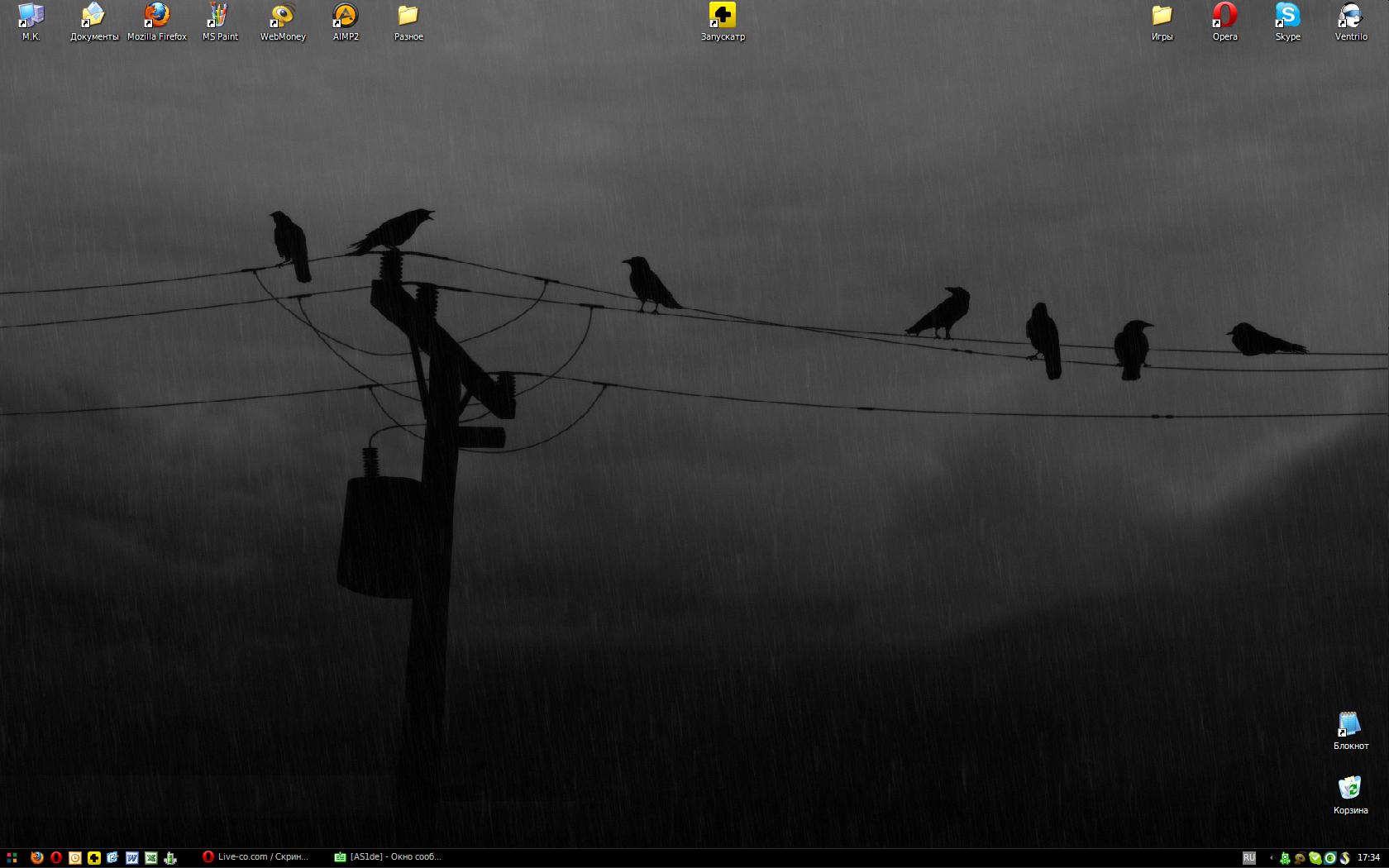Image resolution: width=1389 pixels, height=868 pixels.
Task: Expand hidden tray icons with the arrow
Action: pyautogui.click(x=1271, y=858)
